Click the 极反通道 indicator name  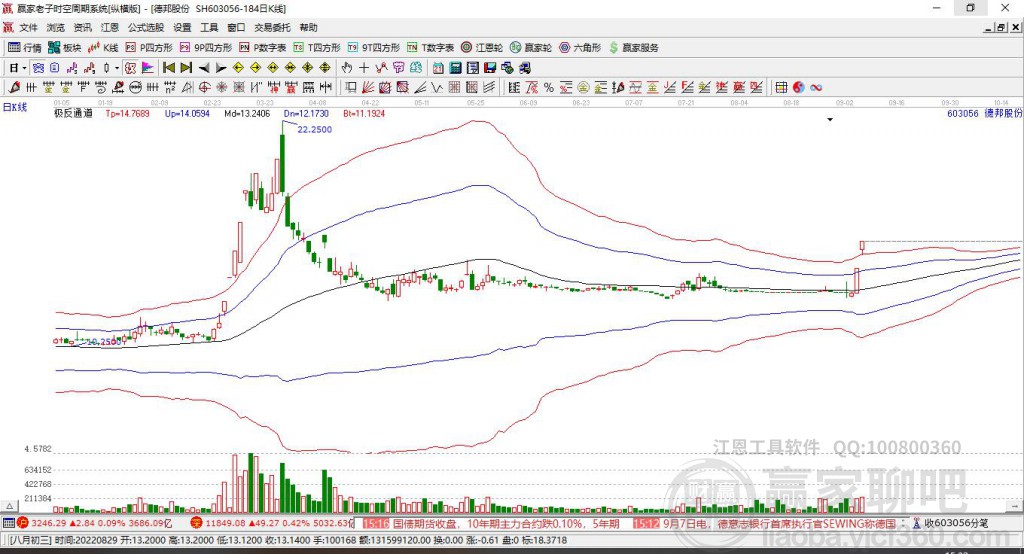73,114
